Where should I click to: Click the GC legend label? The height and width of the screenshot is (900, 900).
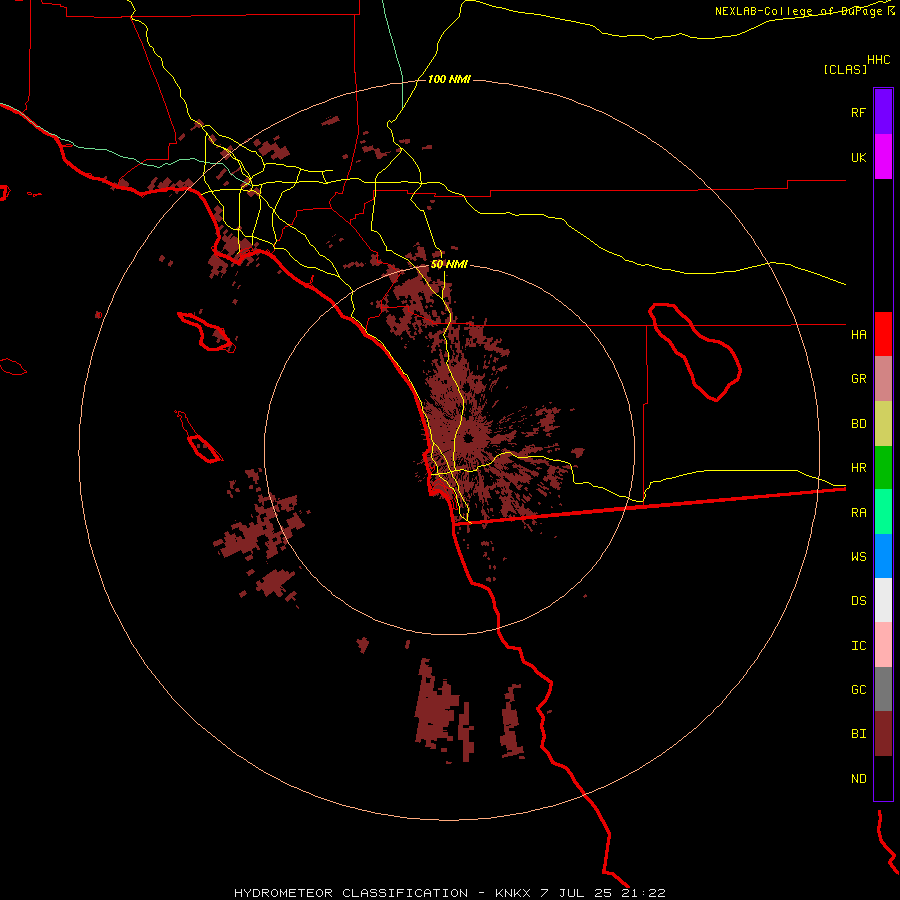coord(858,690)
